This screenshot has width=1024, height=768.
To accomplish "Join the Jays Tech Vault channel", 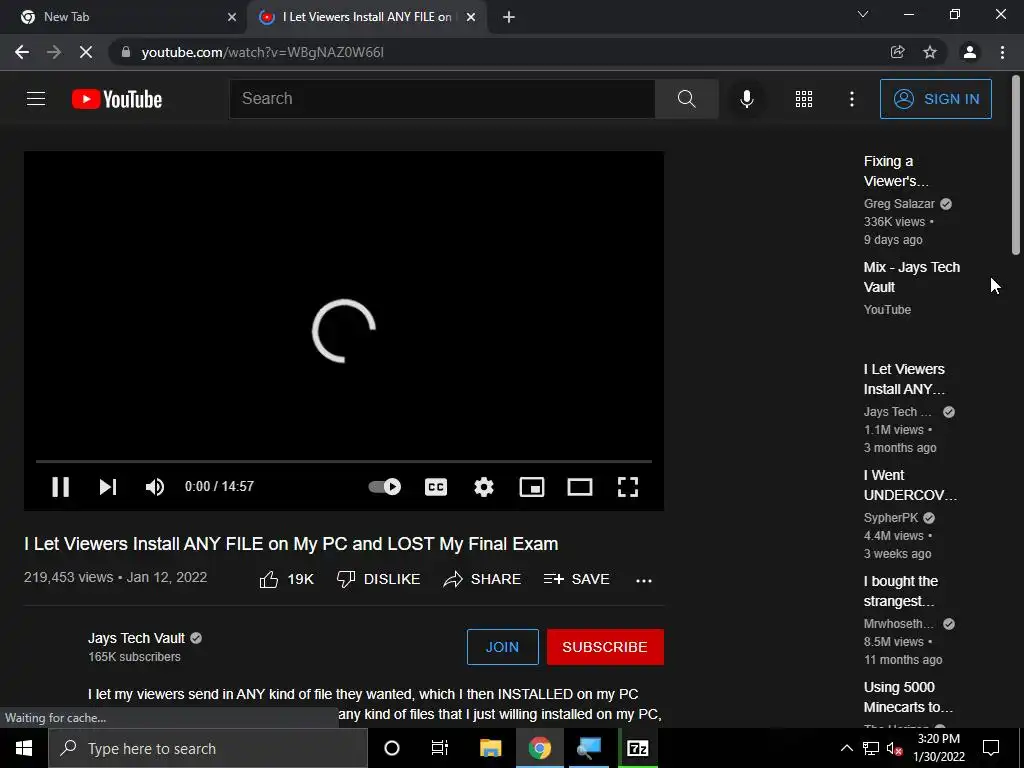I will (503, 647).
